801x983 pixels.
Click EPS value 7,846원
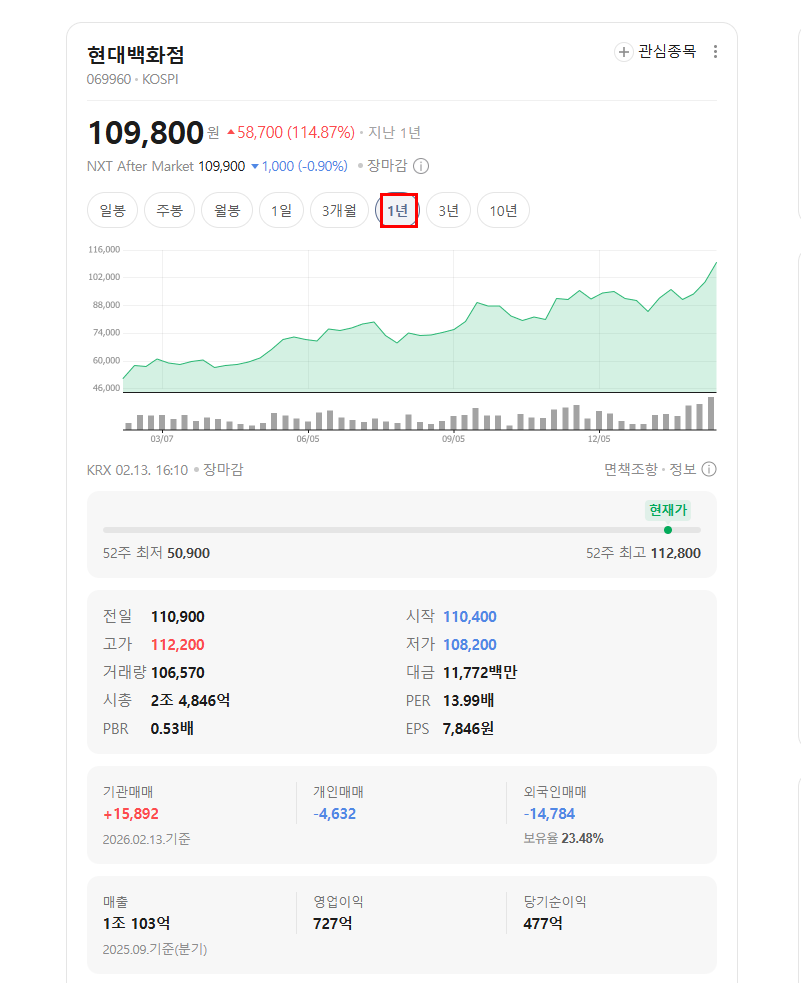pos(468,728)
